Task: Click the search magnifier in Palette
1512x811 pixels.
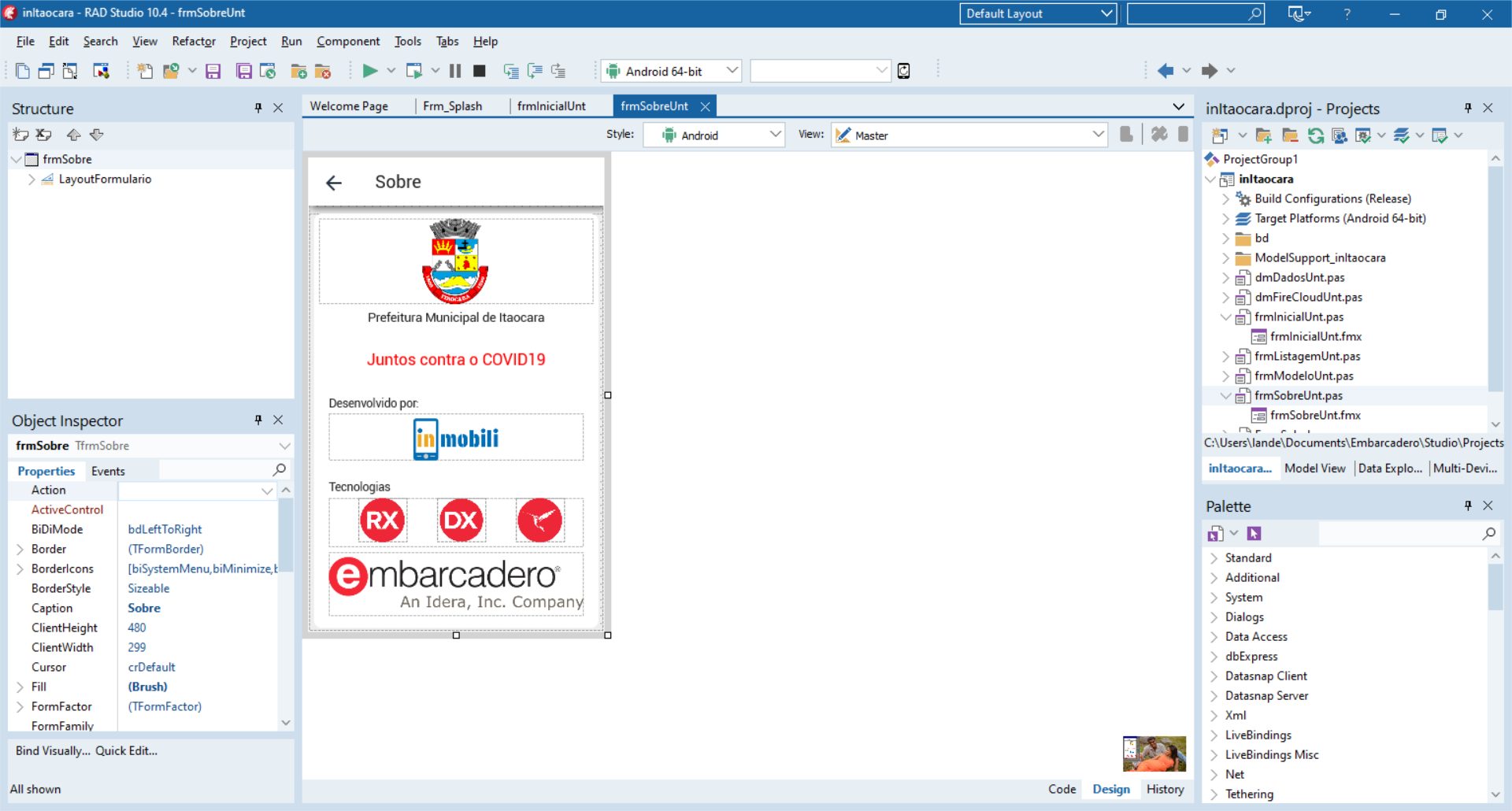Action: [1488, 534]
